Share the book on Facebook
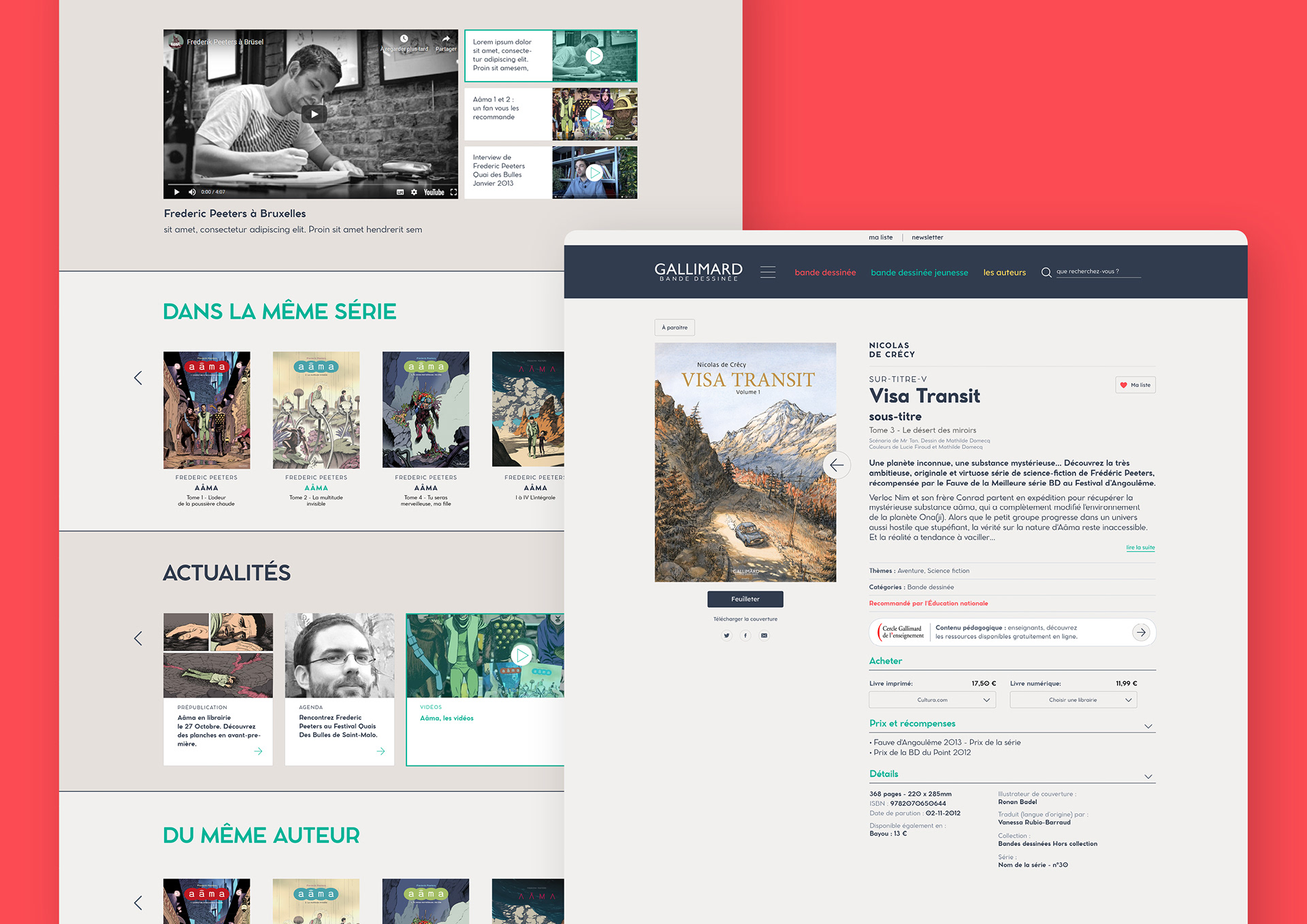Screen dimensions: 1307x924 coord(745,636)
